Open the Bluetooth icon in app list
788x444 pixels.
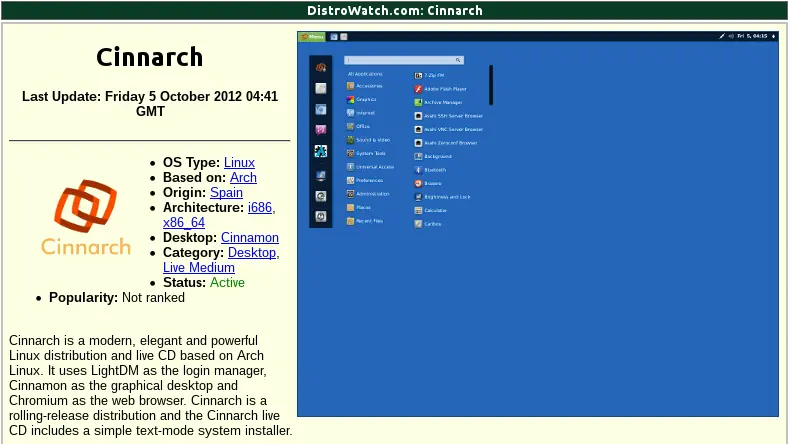(x=418, y=170)
